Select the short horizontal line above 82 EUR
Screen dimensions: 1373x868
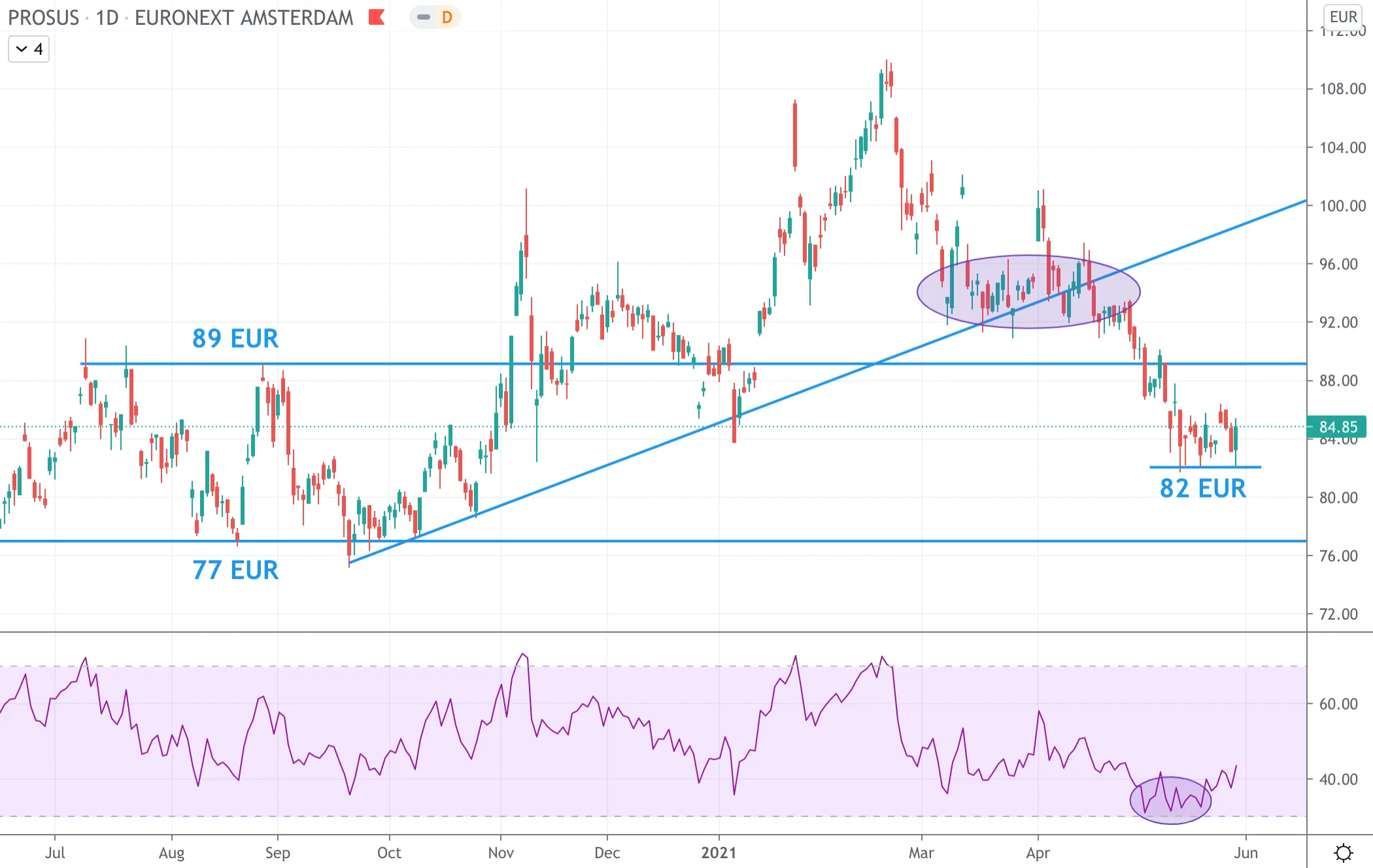(x=1205, y=467)
